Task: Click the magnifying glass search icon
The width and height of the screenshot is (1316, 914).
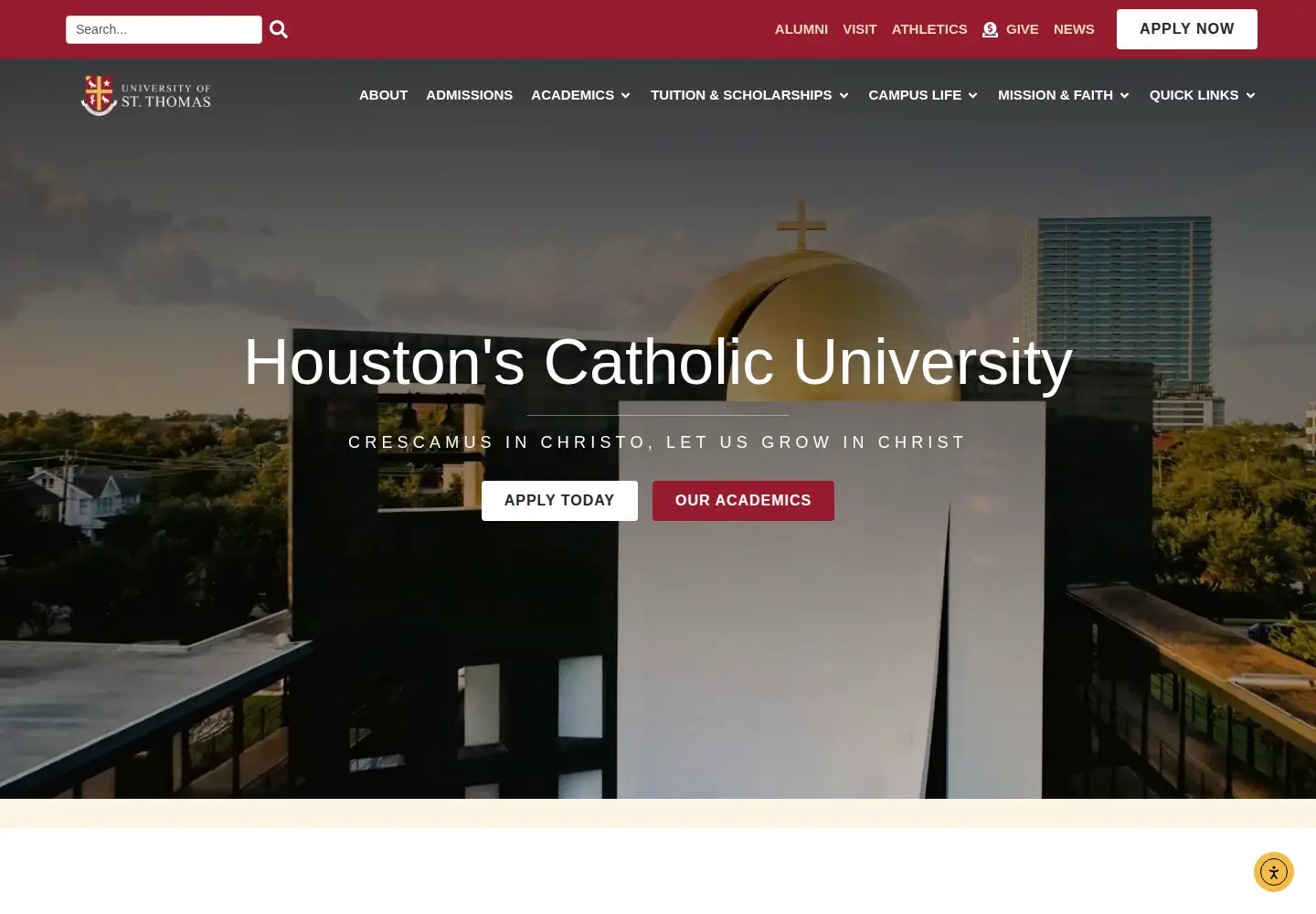Action: pyautogui.click(x=279, y=29)
